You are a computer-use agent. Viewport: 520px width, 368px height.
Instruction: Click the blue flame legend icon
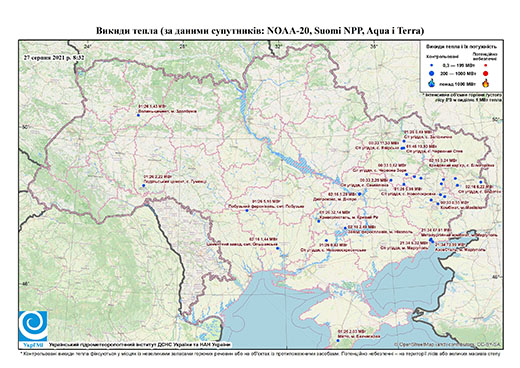coord(432,83)
